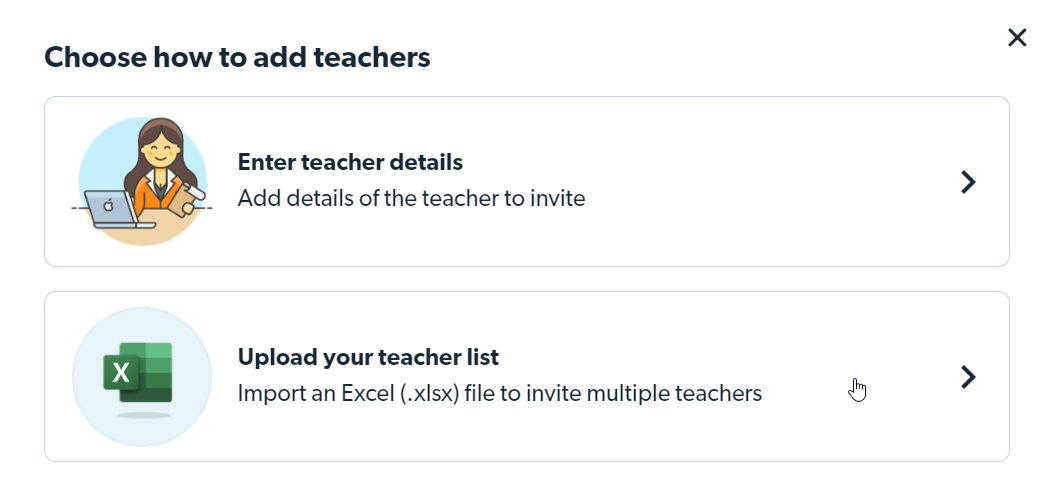The width and height of the screenshot is (1055, 501).
Task: Click the green grid squares of Excel logo
Action: 156,373
